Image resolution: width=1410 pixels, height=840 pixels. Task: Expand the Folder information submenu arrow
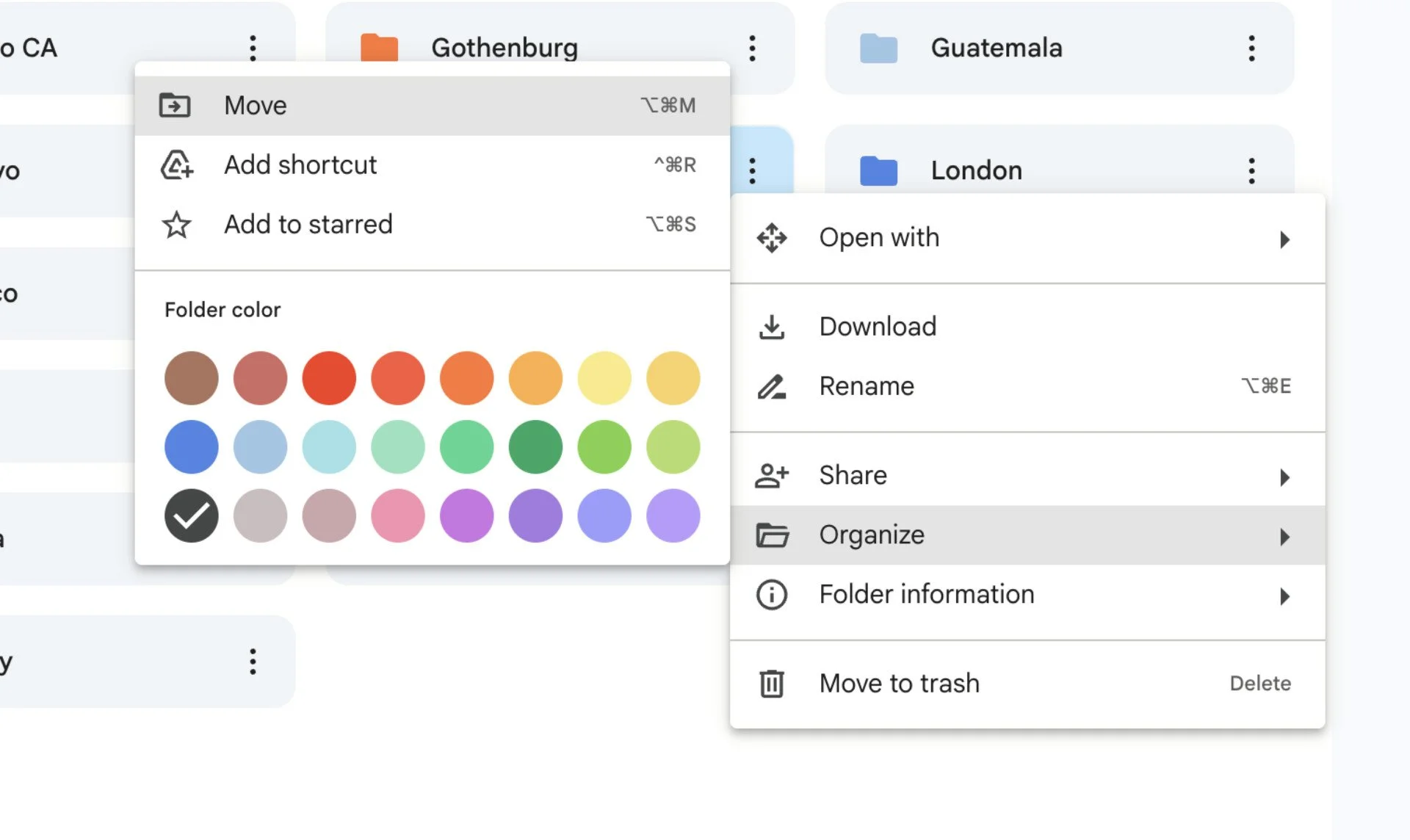pos(1284,596)
